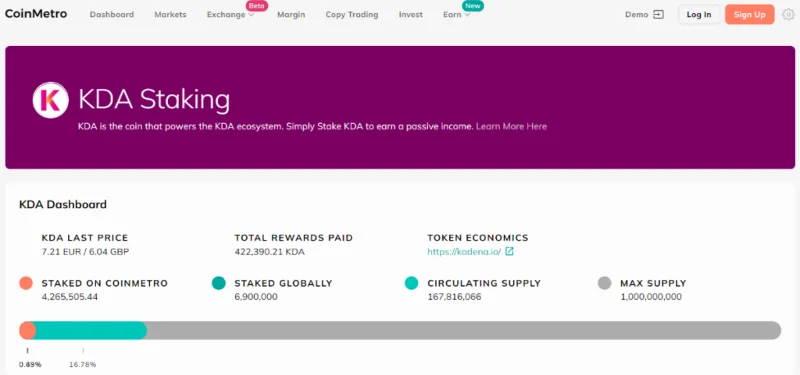This screenshot has width=800, height=375.
Task: Expand the Exchange dropdown menu
Action: (230, 15)
